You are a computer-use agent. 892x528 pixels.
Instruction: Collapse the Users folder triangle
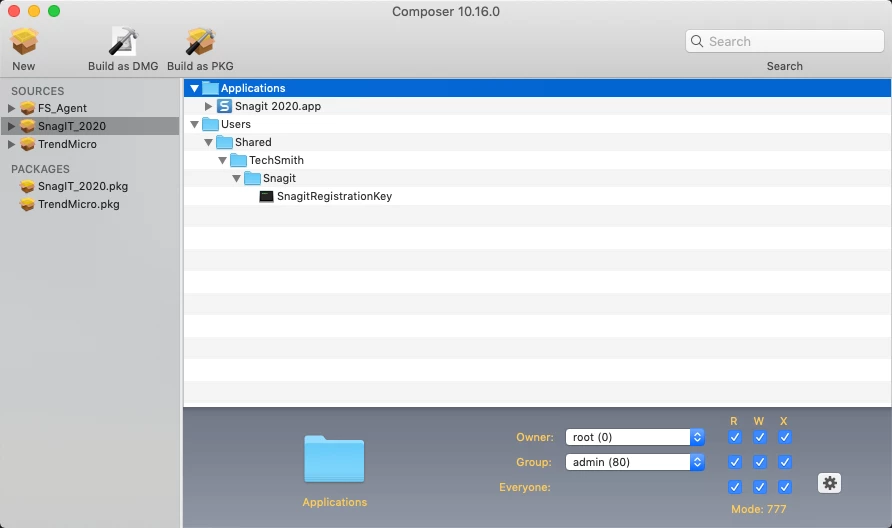tap(195, 124)
